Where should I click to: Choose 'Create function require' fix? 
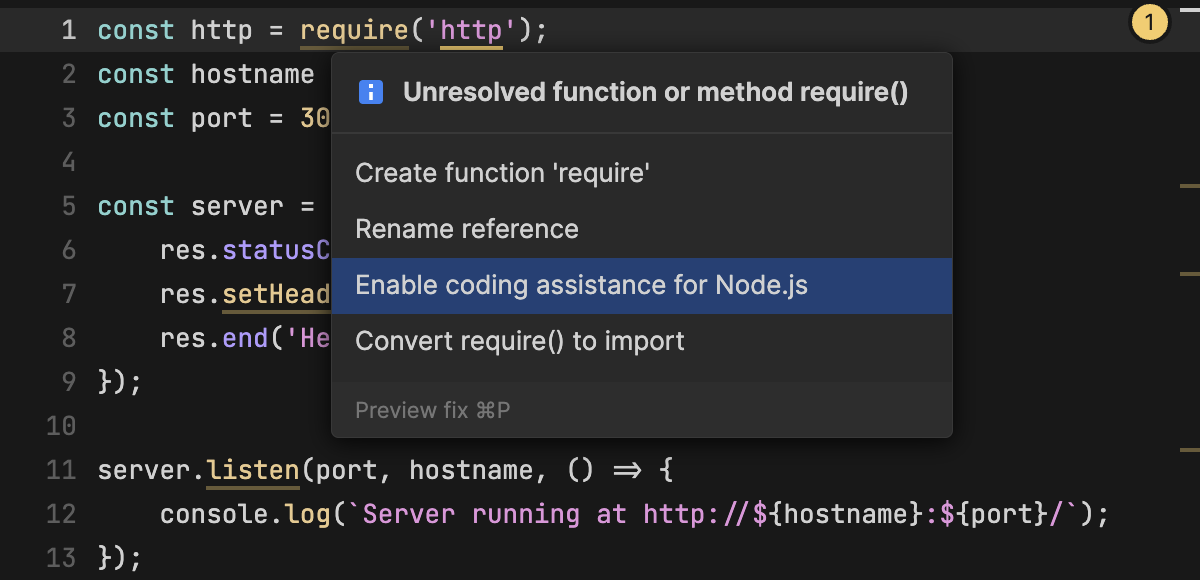point(503,173)
